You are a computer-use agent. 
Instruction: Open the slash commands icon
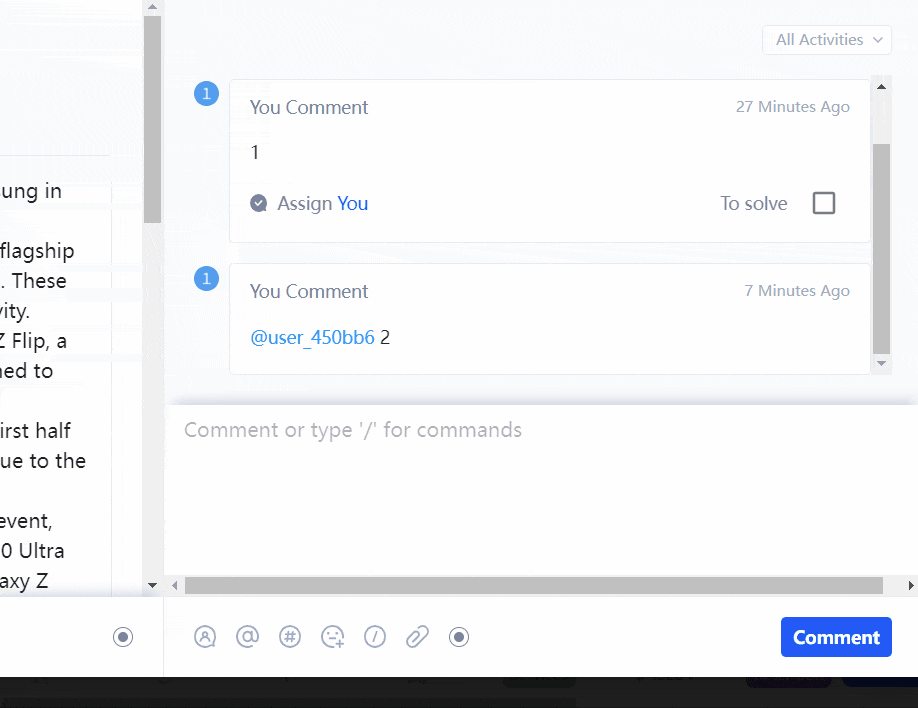point(375,637)
